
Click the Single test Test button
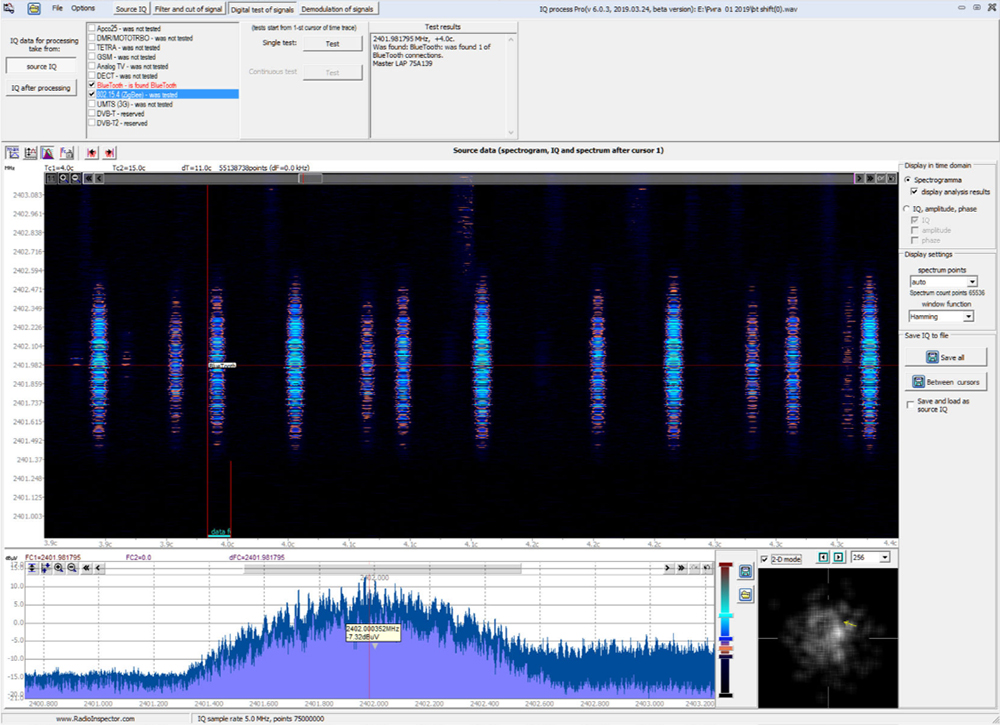coord(332,44)
